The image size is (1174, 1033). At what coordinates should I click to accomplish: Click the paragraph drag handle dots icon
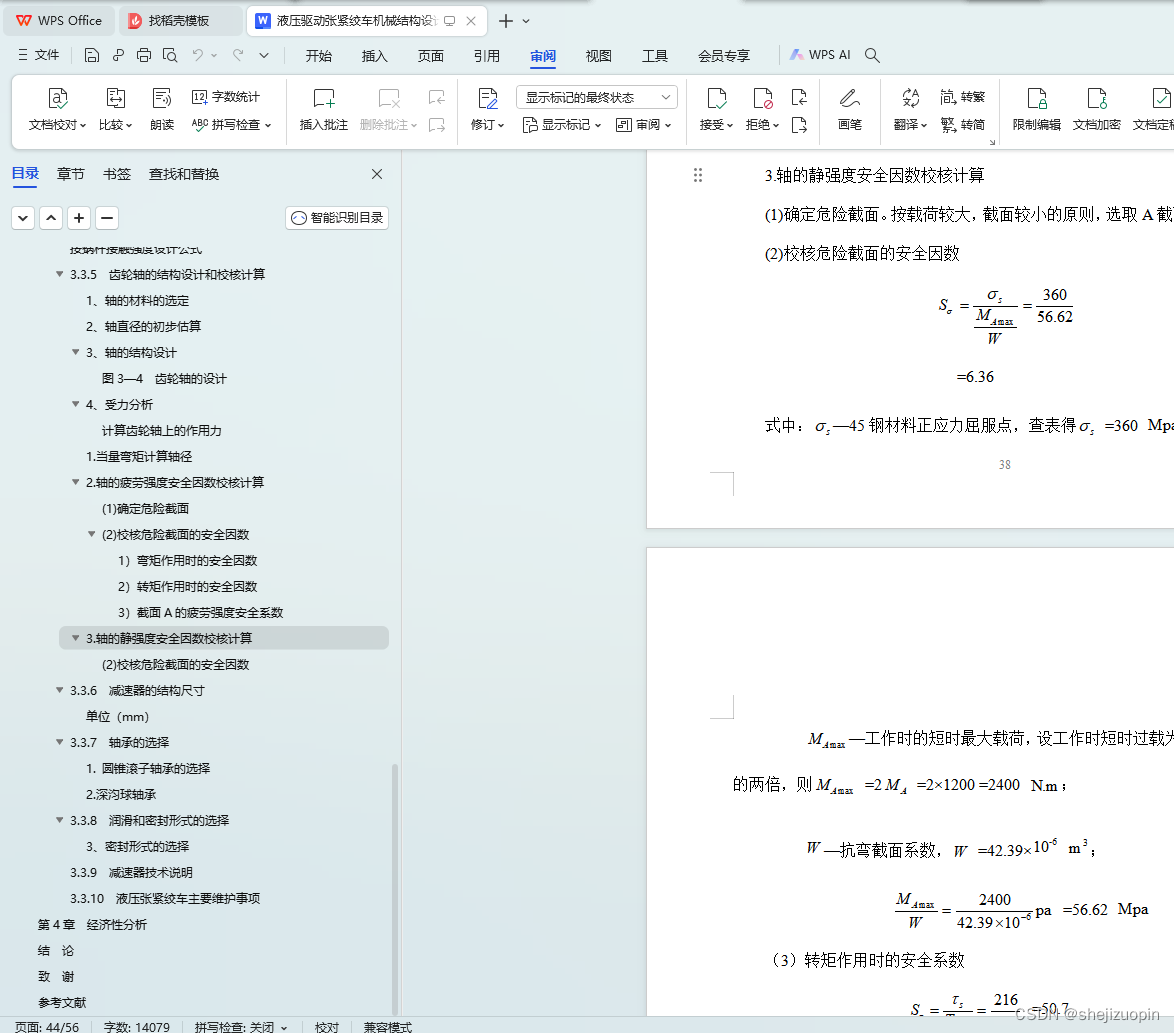coord(698,175)
